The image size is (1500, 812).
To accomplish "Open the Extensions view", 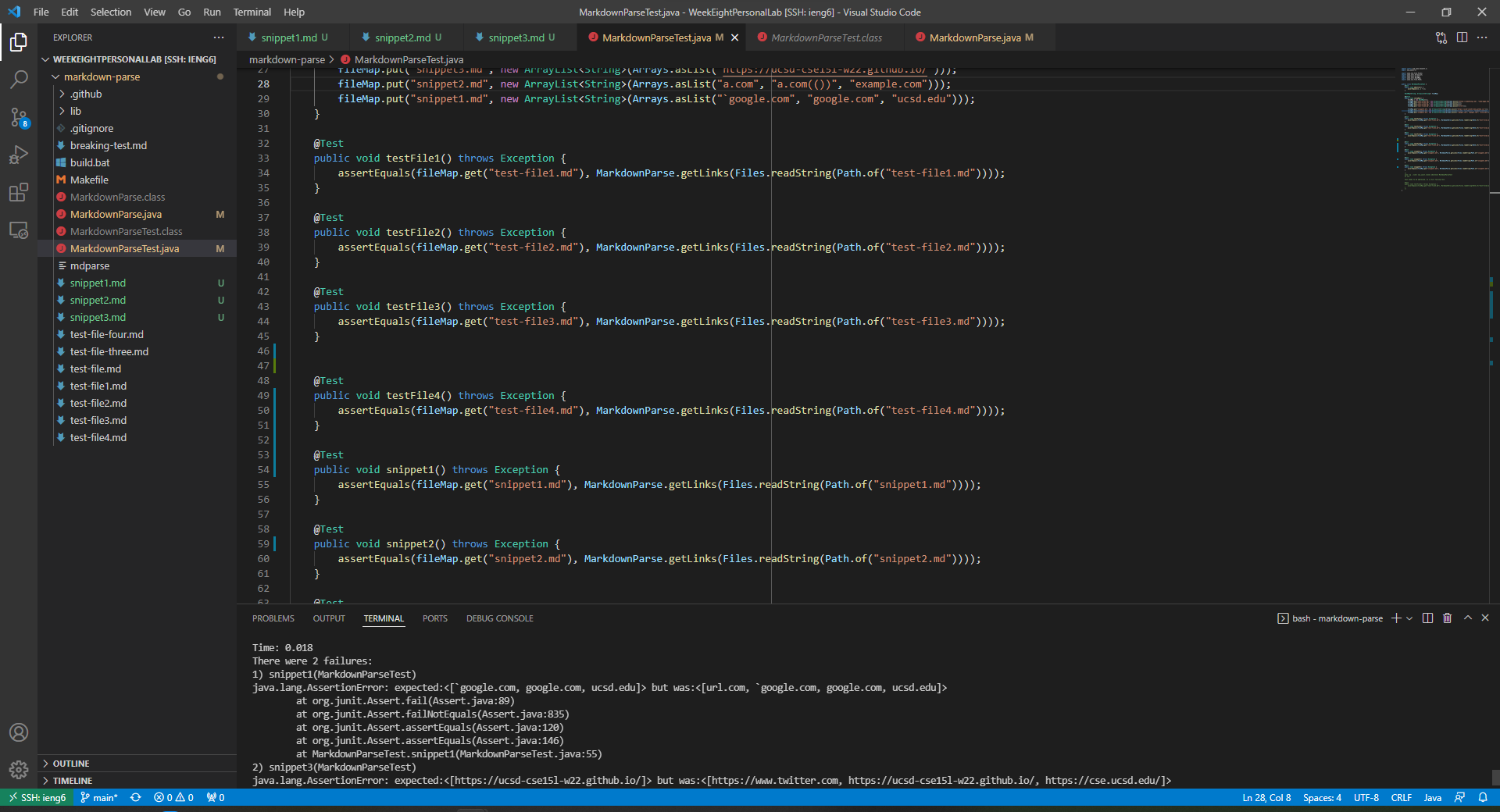I will click(19, 192).
